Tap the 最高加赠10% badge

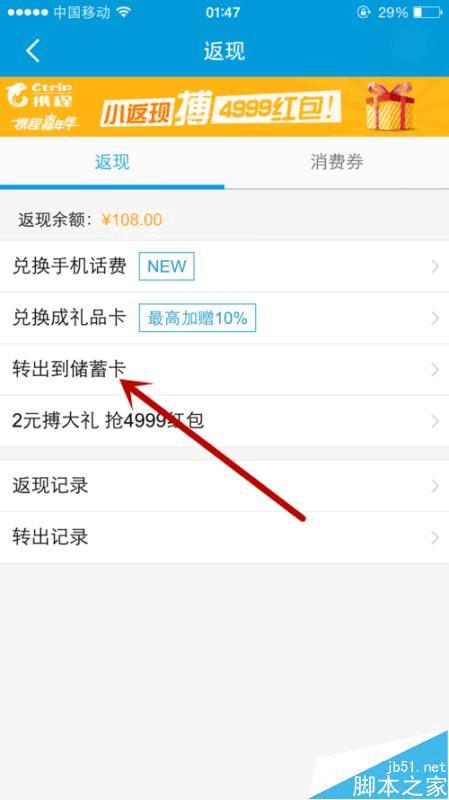[197, 318]
